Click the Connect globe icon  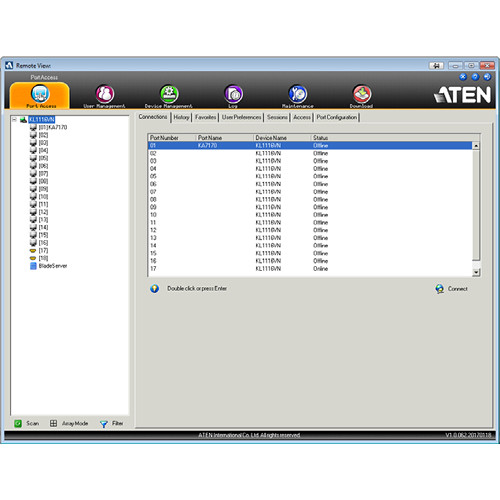tap(440, 289)
